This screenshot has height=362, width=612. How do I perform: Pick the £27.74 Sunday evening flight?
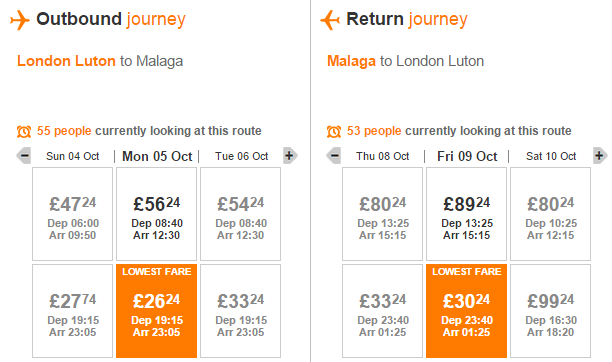pos(73,311)
